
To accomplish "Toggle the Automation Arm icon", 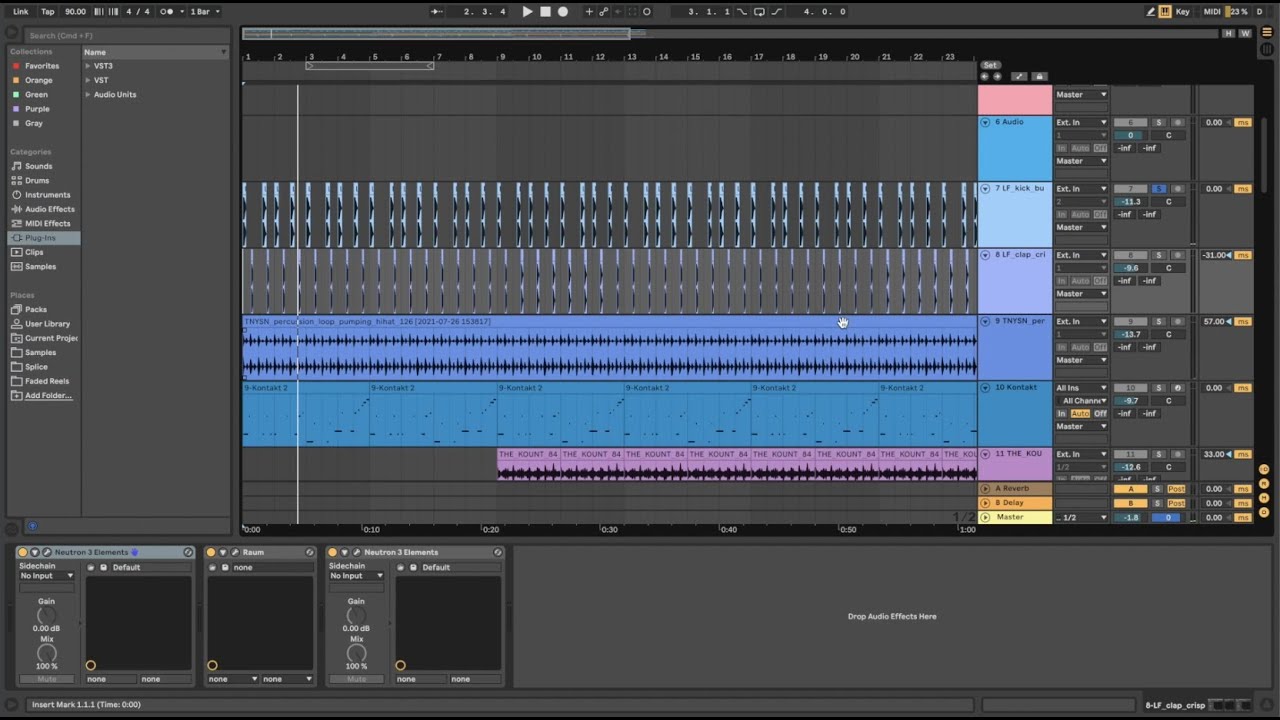I will point(604,12).
